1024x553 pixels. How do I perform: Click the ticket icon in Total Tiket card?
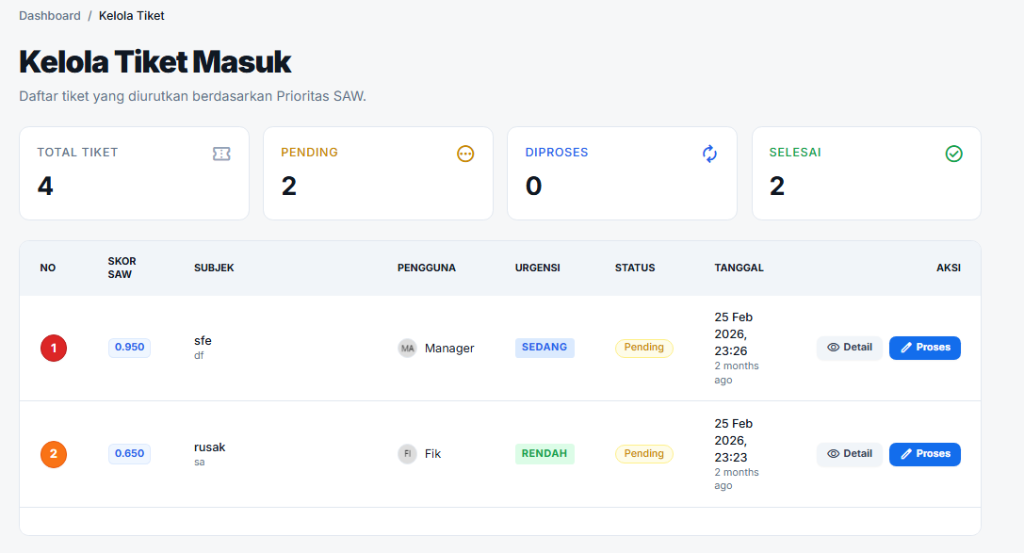[x=221, y=154]
